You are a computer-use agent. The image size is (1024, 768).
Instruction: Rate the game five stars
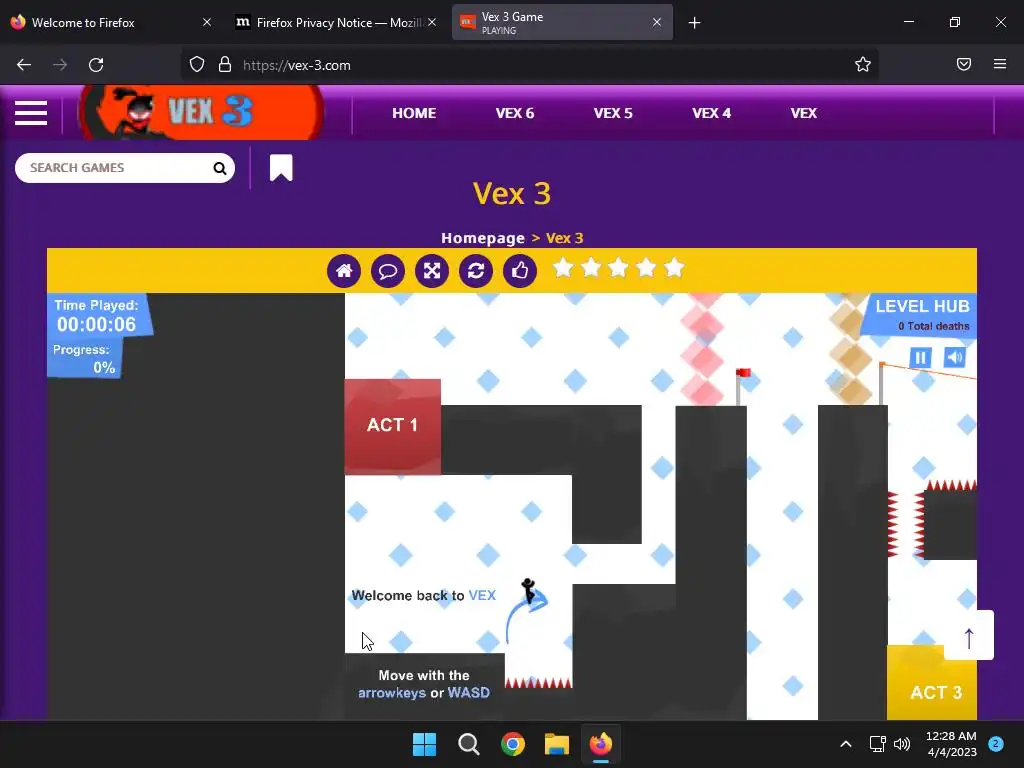[x=674, y=268]
